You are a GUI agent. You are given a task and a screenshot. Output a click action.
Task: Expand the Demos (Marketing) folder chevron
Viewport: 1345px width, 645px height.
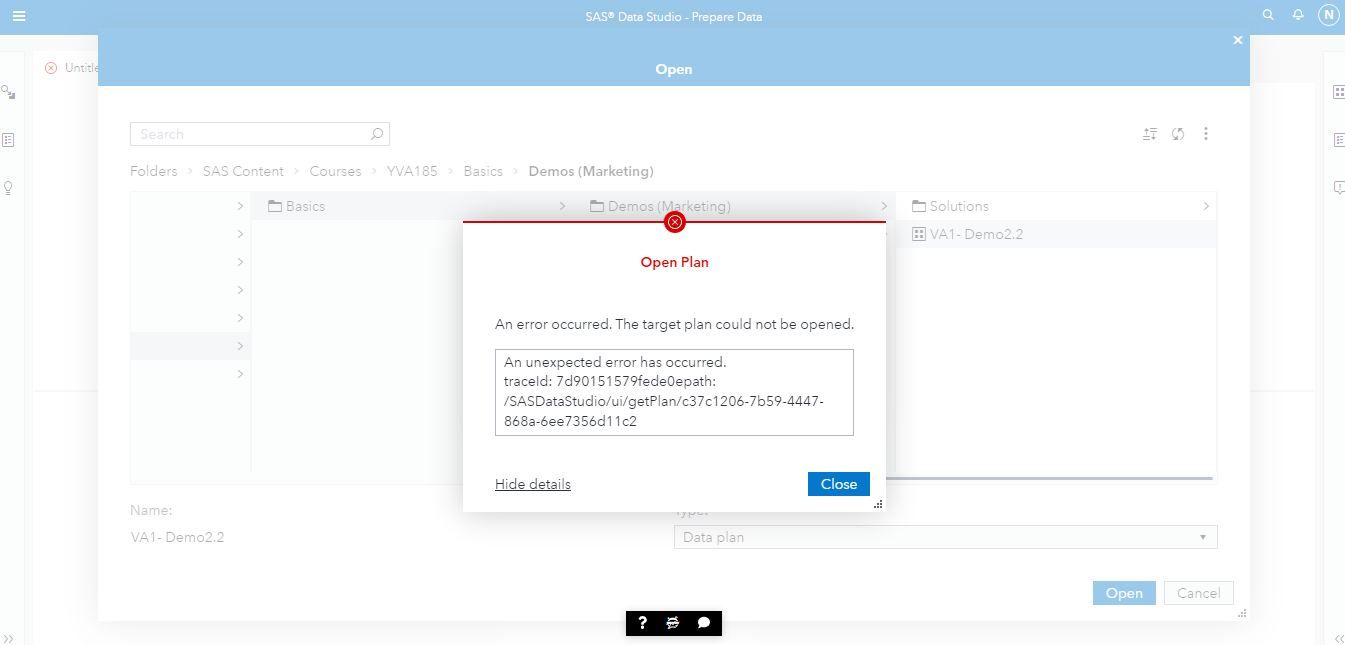coord(883,206)
